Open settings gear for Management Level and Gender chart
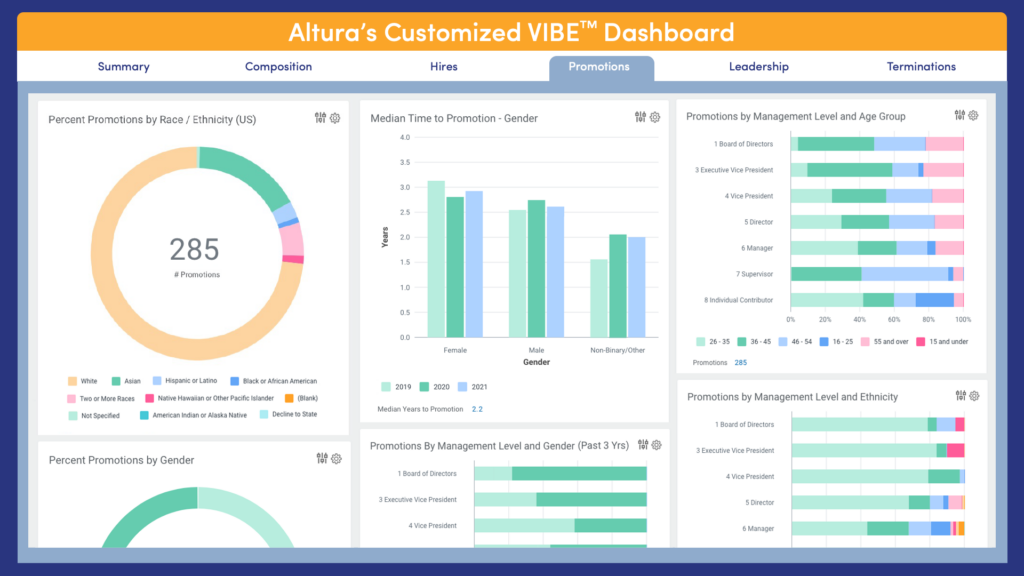This screenshot has height=576, width=1024. pyautogui.click(x=657, y=445)
